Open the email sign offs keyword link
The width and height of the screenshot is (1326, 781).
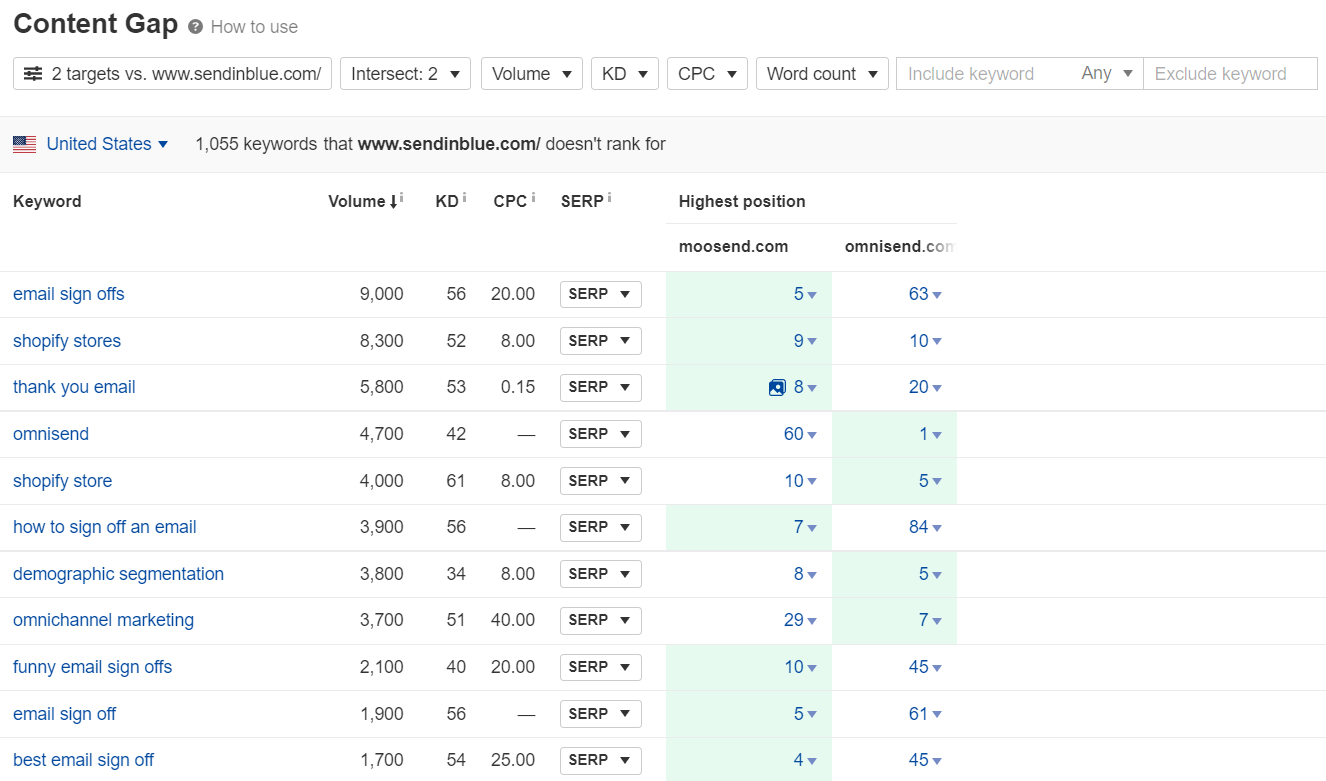69,294
